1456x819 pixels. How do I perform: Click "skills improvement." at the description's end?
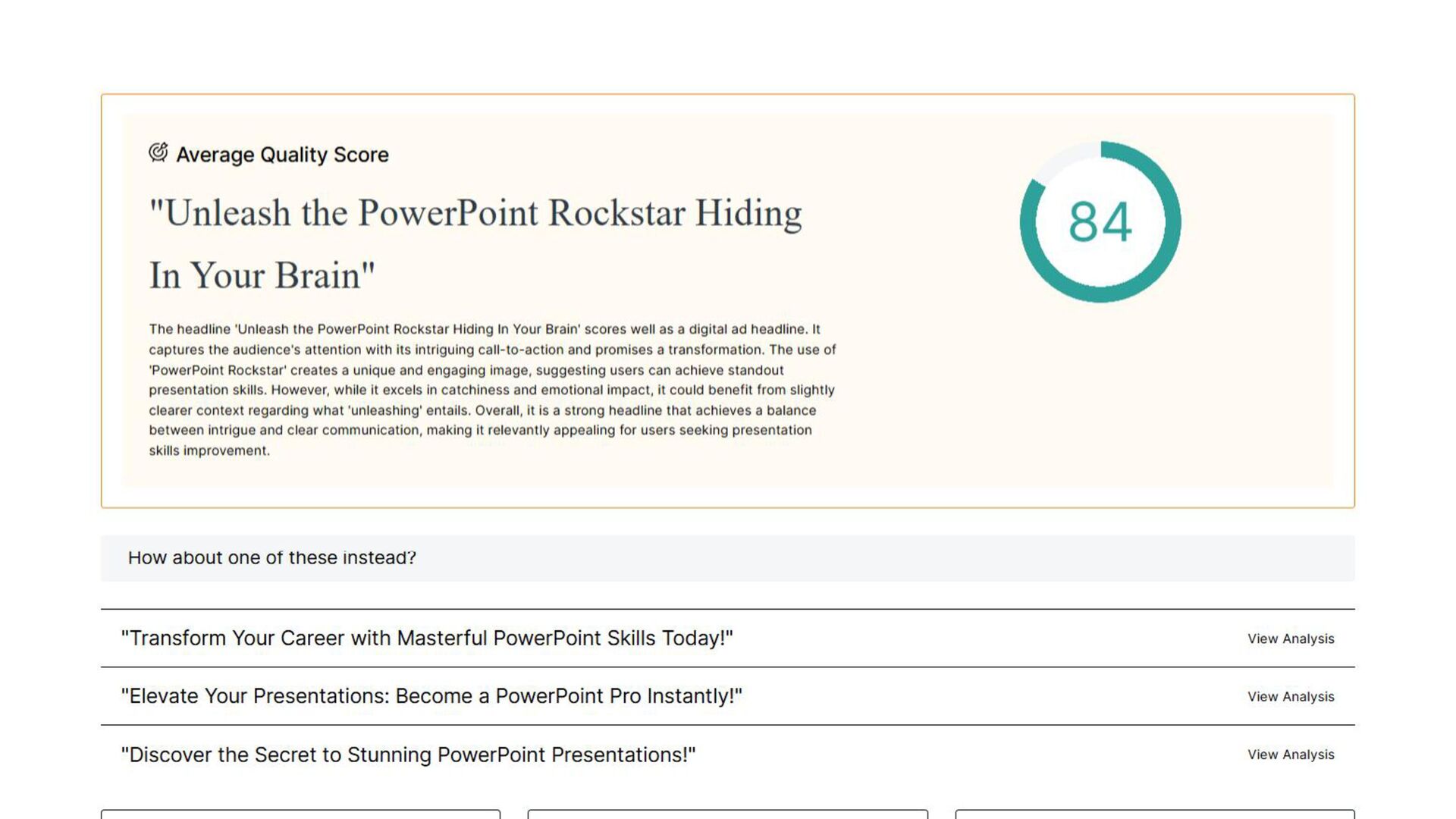coord(209,450)
